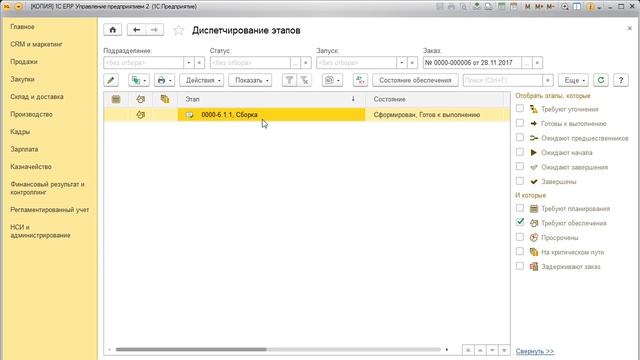This screenshot has width=640, height=360.
Task: Uncheck the Требуют обеспечения checkbox
Action: 520,222
